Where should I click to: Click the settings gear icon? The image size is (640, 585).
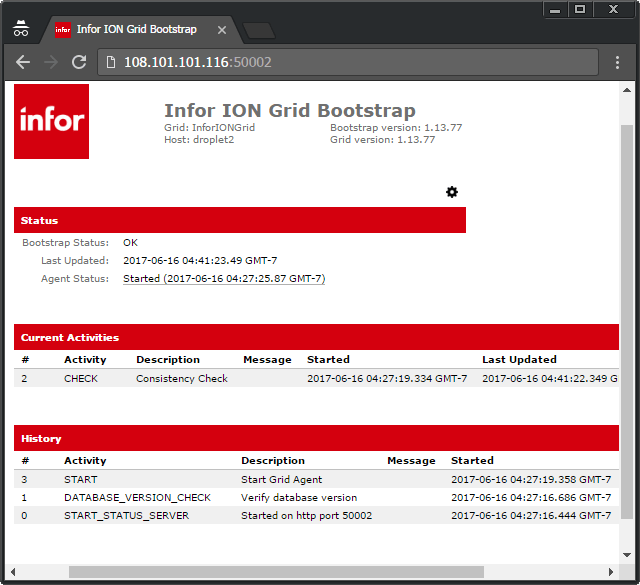pyautogui.click(x=452, y=192)
